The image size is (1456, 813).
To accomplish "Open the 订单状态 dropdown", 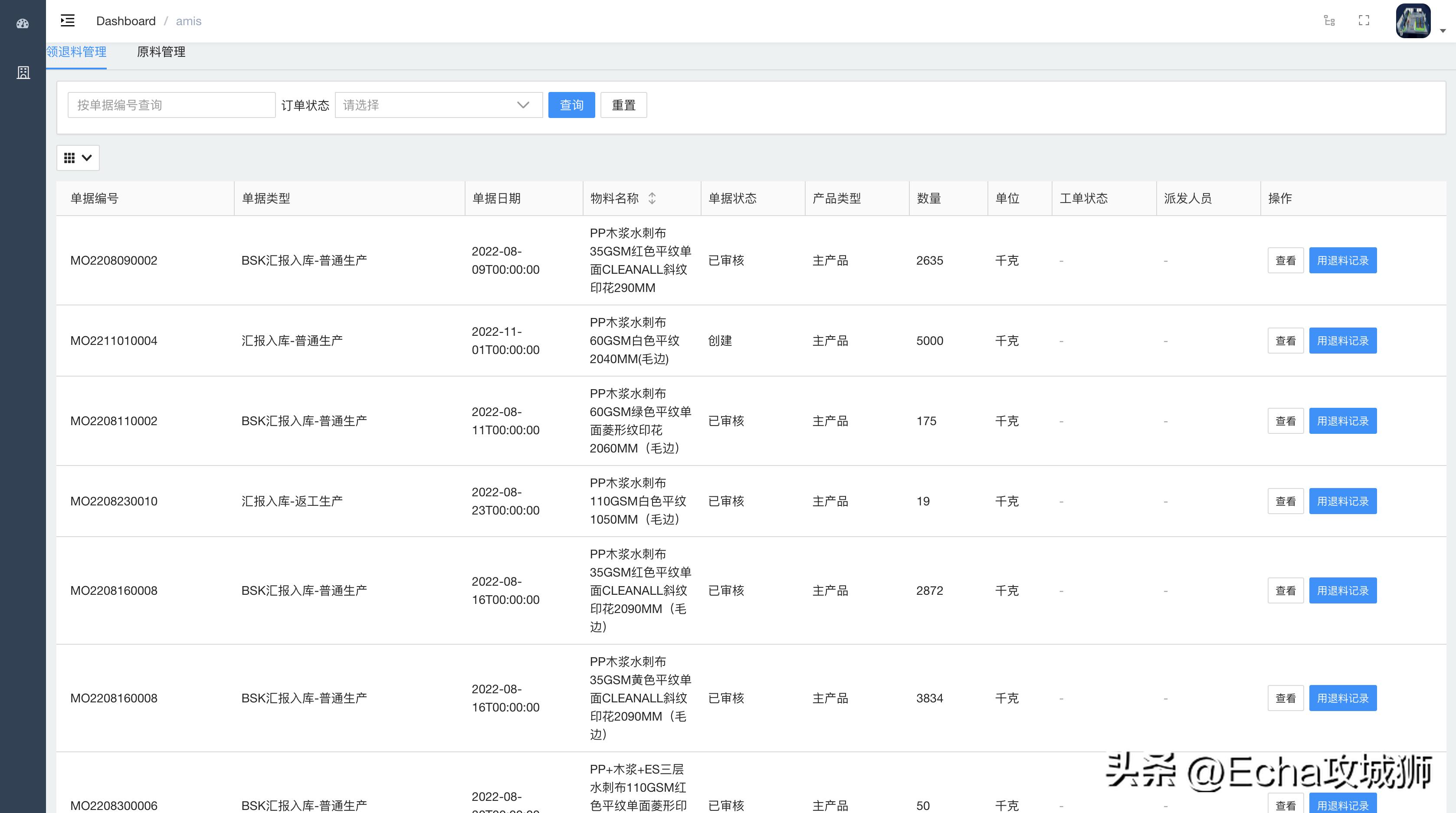I will coord(439,105).
